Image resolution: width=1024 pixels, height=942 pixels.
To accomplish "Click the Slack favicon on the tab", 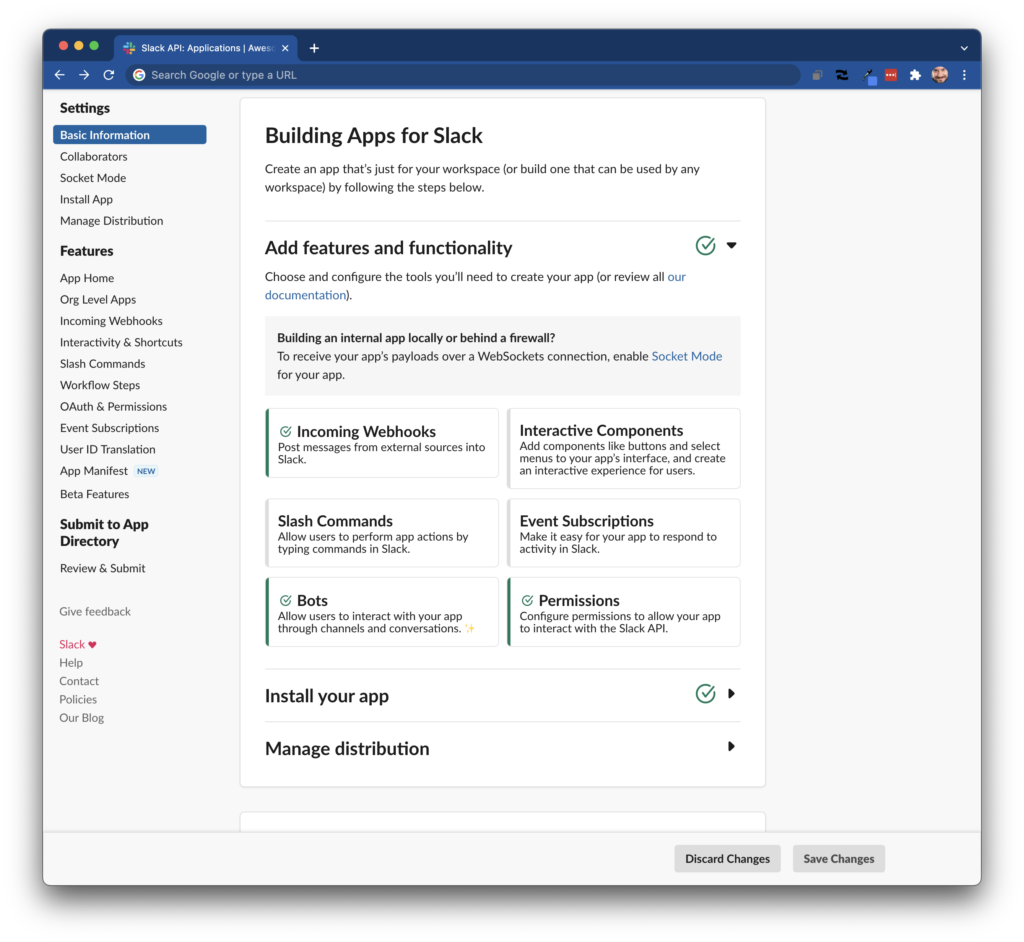I will (129, 48).
